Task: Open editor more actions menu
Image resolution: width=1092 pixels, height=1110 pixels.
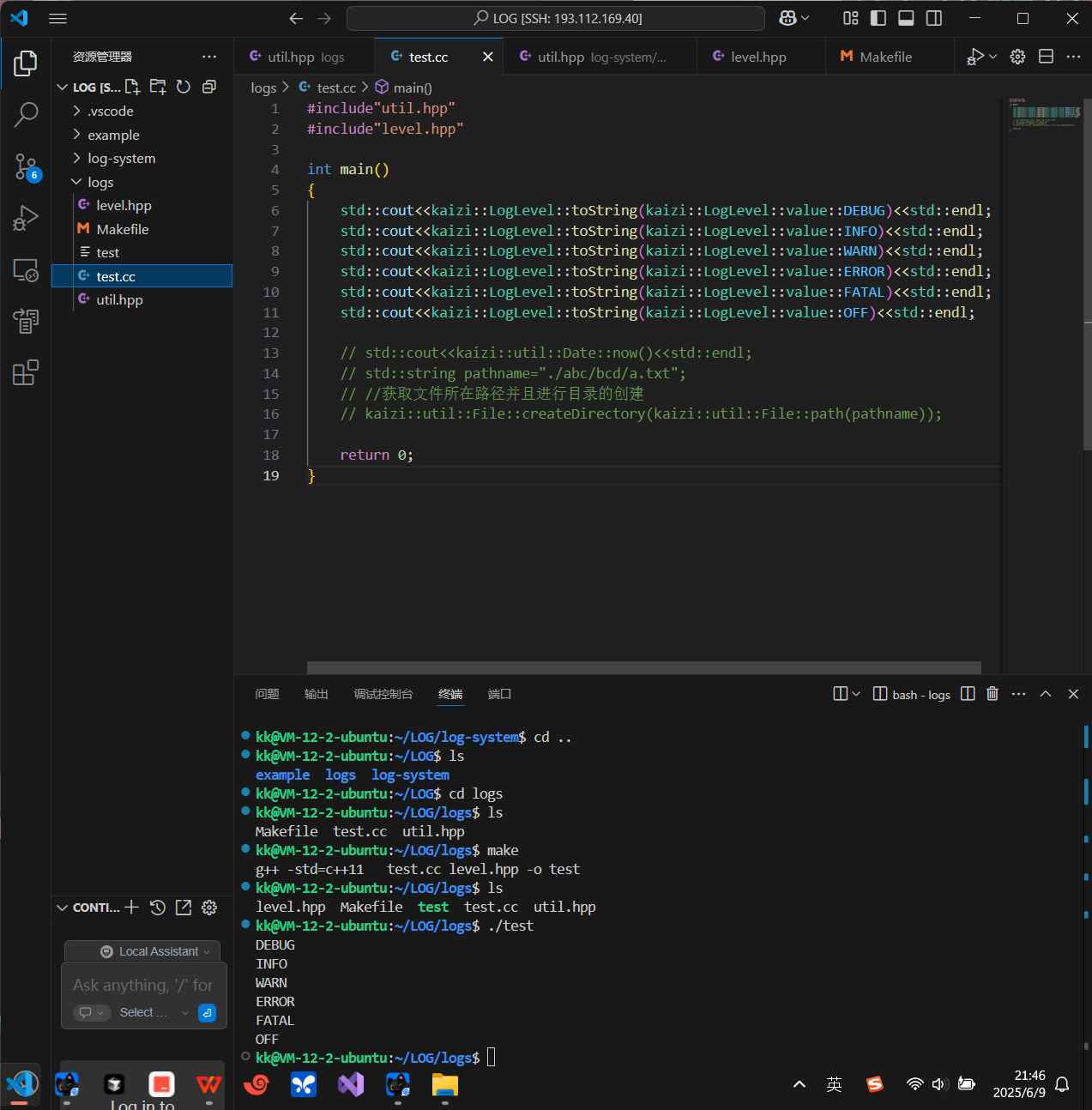Action: (1073, 57)
